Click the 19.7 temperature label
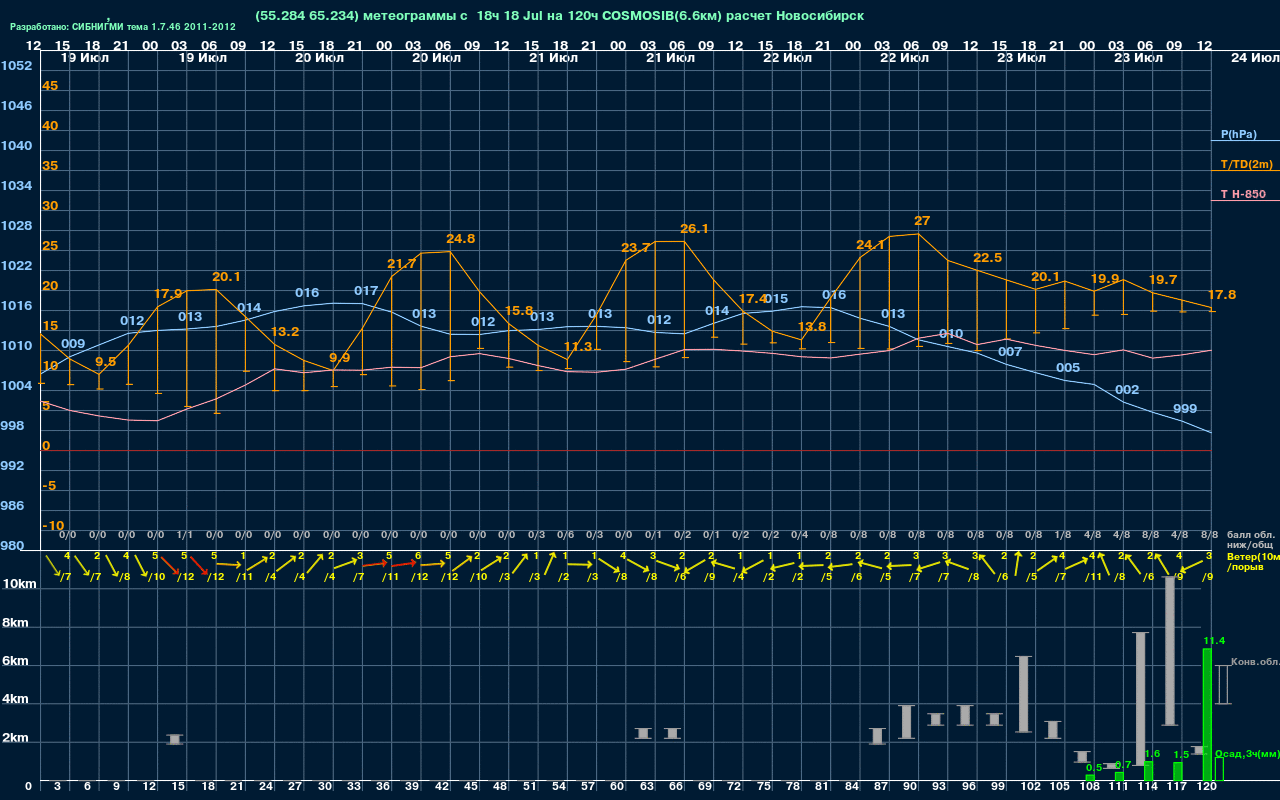 [x=1163, y=280]
